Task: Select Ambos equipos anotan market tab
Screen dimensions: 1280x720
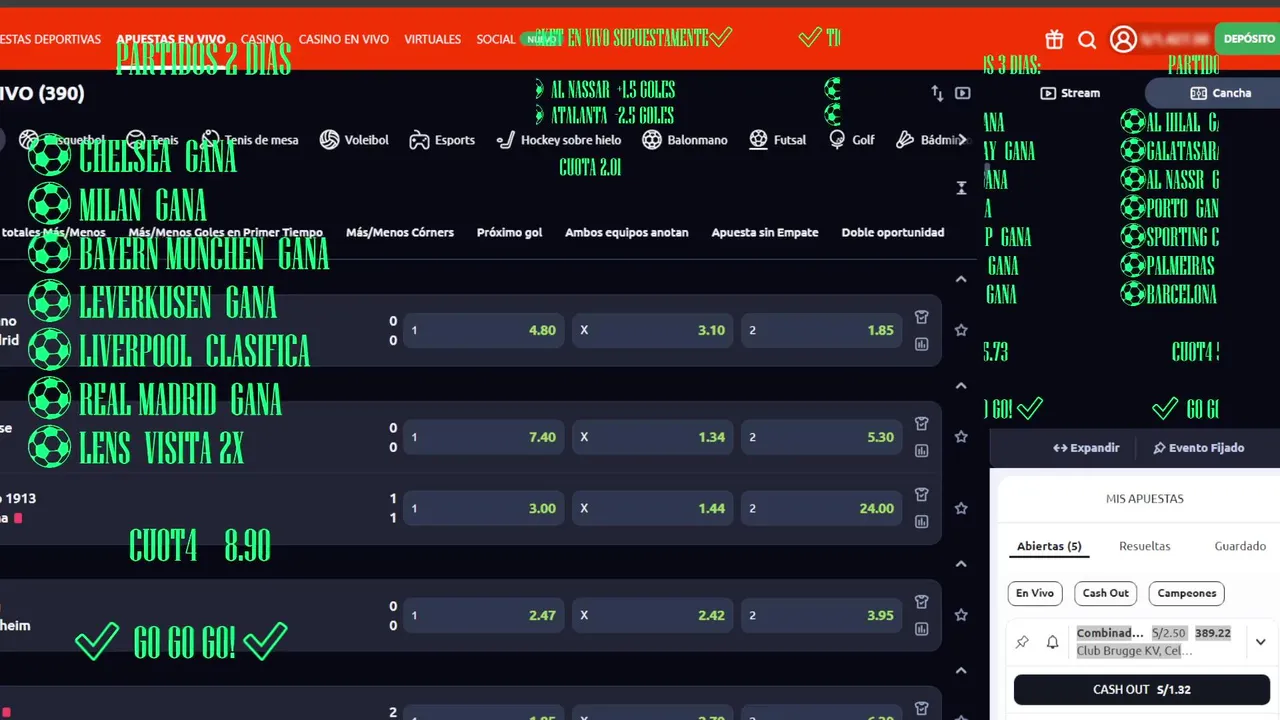Action: click(x=627, y=232)
